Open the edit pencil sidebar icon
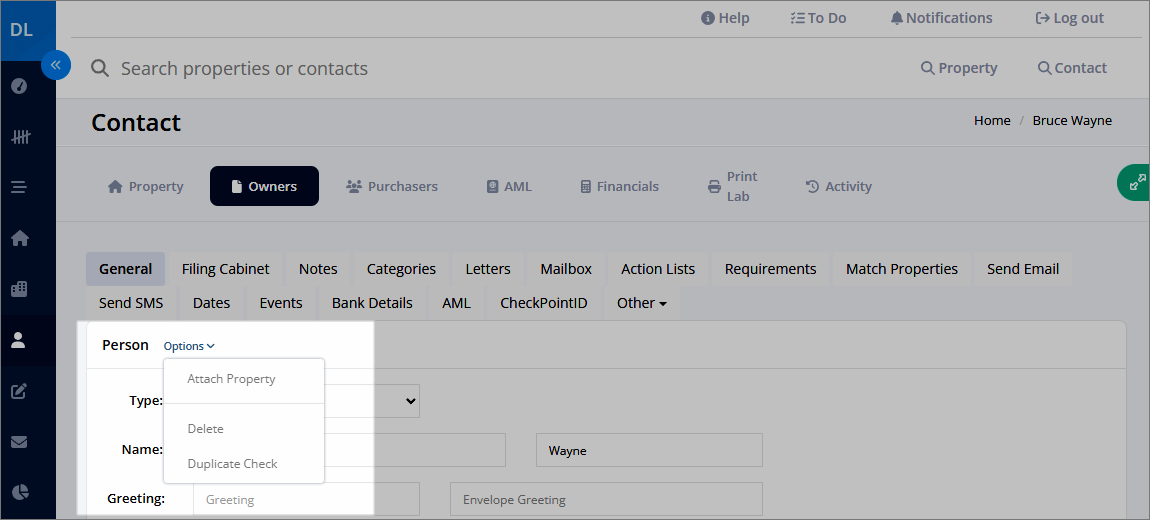The image size is (1150, 520). tap(20, 390)
